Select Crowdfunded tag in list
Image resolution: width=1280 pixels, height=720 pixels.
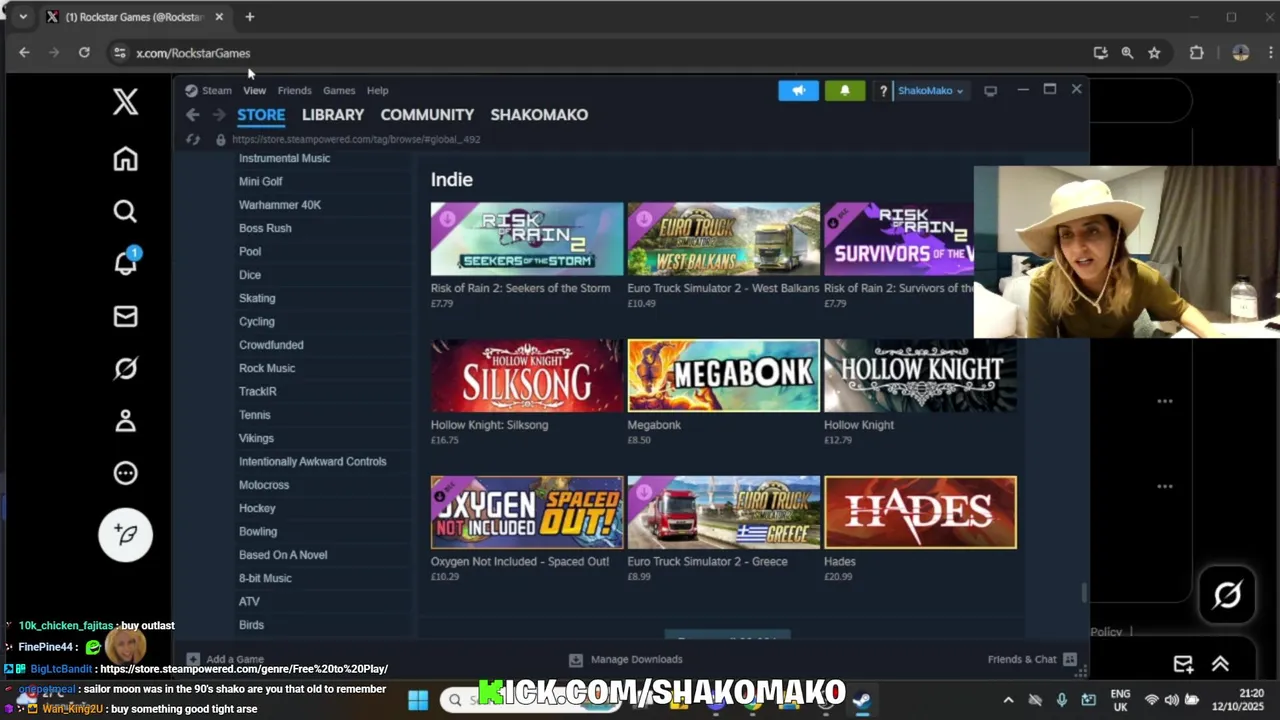click(271, 345)
